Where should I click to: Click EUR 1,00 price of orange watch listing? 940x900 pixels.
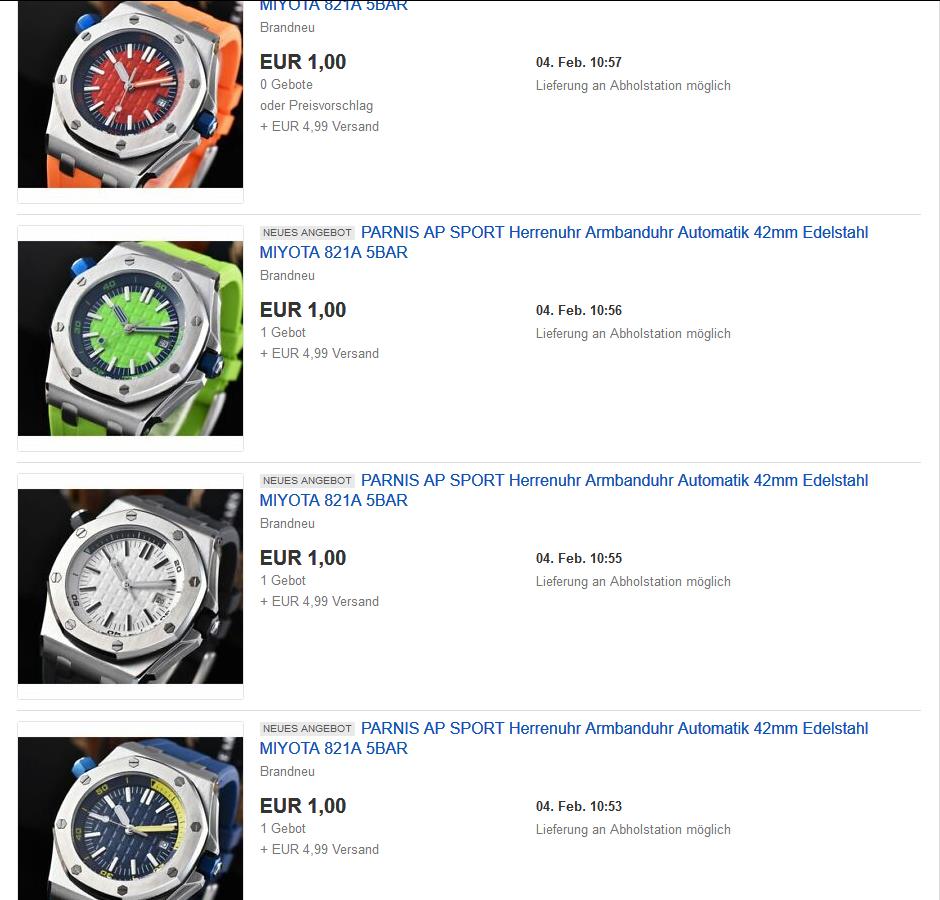pyautogui.click(x=303, y=62)
